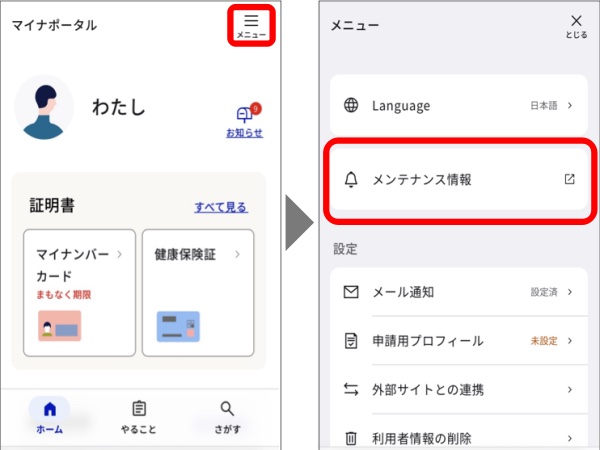Image resolution: width=600 pixels, height=450 pixels.
Task: Open the マイナンバーカード card
Action: [x=80, y=293]
